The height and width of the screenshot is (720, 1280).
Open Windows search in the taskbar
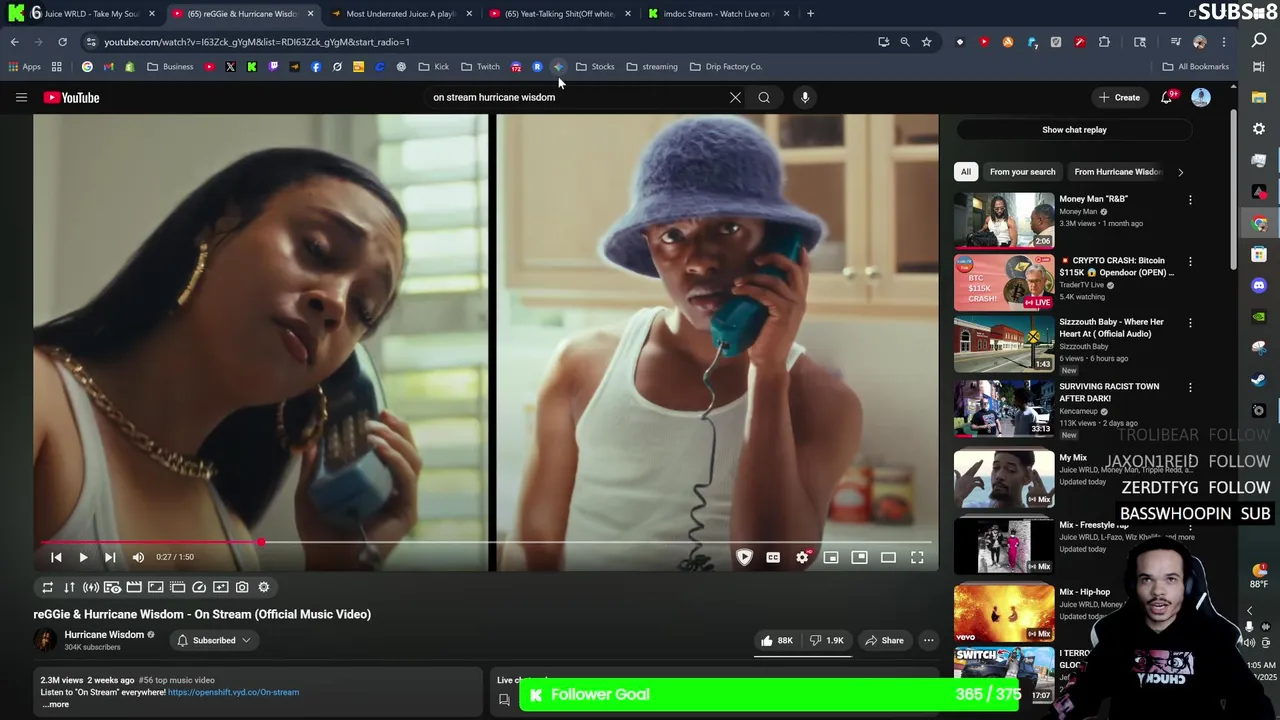coord(1259,40)
